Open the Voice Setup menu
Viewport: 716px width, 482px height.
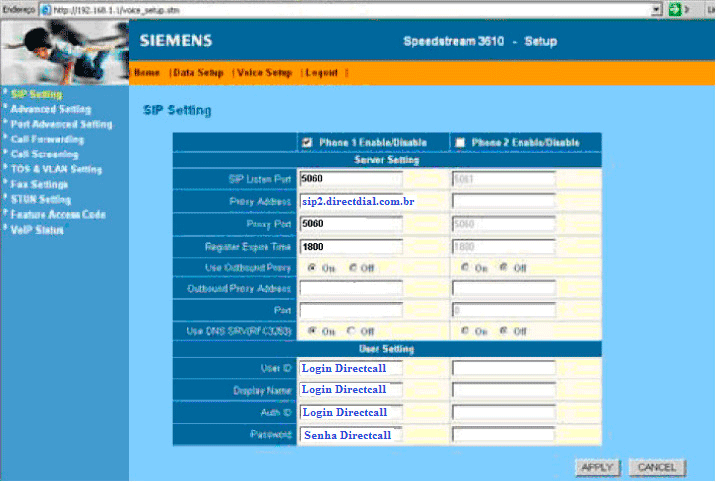tap(264, 73)
